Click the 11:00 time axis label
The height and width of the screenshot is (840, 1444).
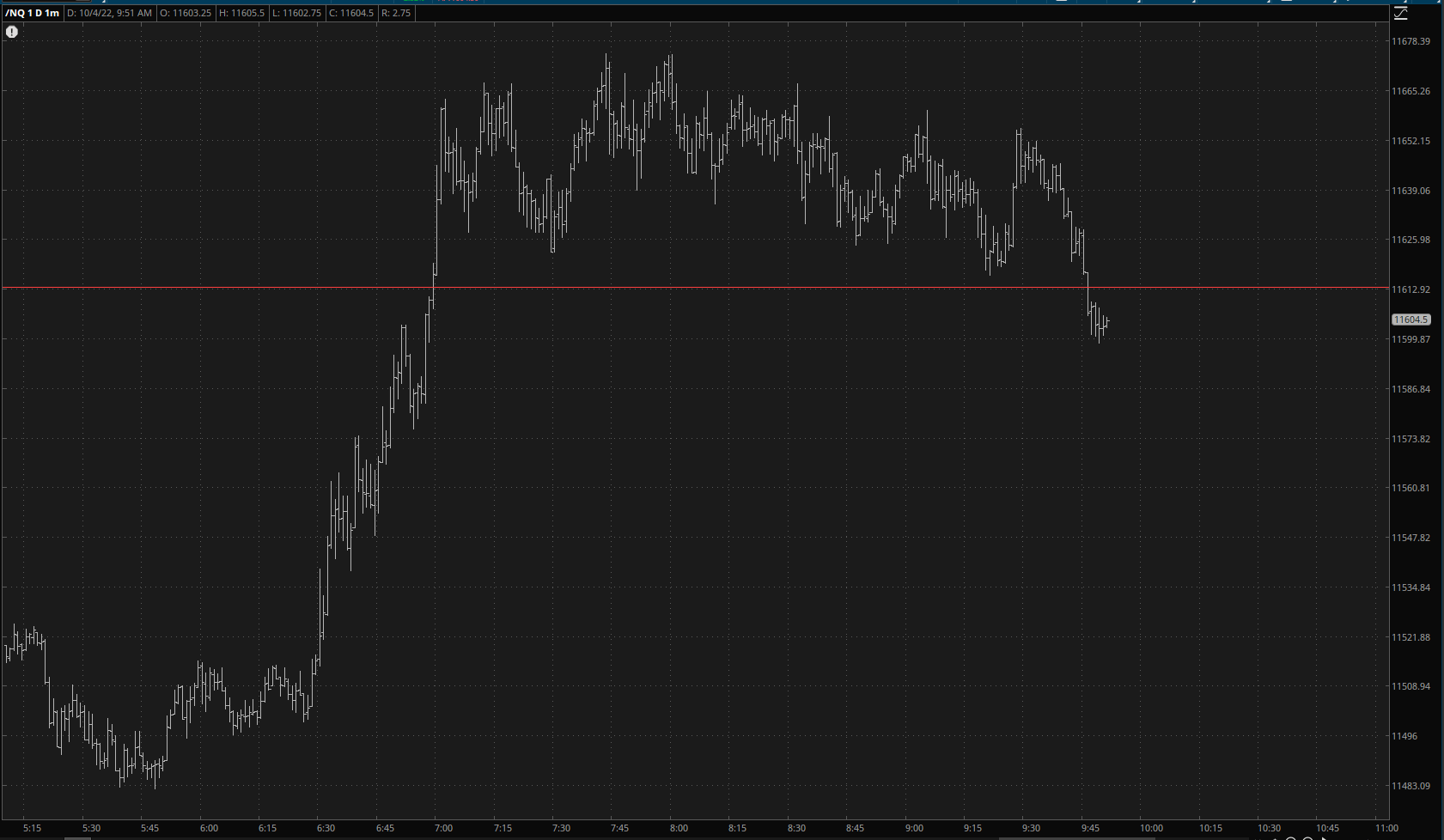click(1386, 828)
